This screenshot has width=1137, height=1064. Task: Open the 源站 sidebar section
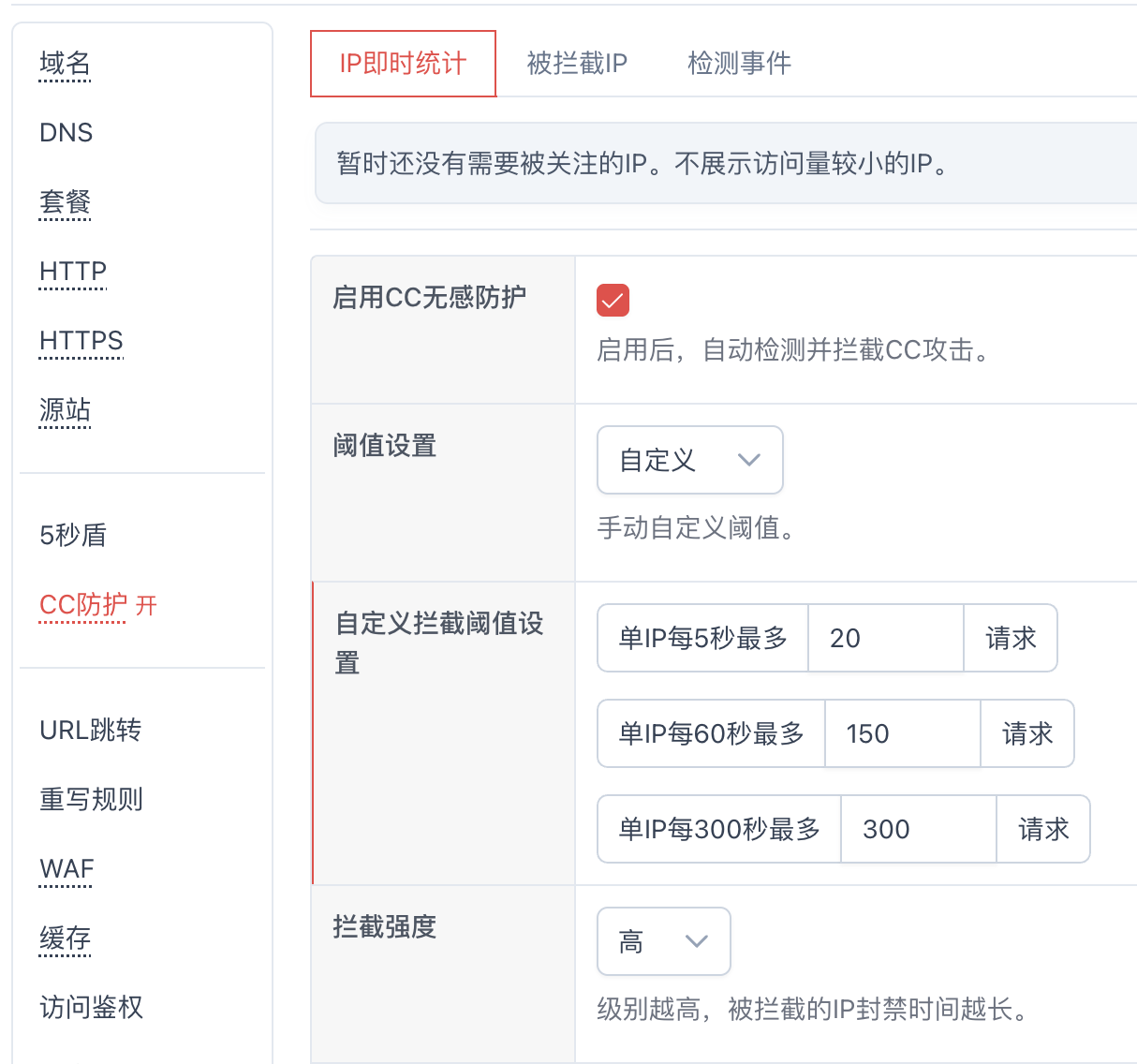pos(65,410)
